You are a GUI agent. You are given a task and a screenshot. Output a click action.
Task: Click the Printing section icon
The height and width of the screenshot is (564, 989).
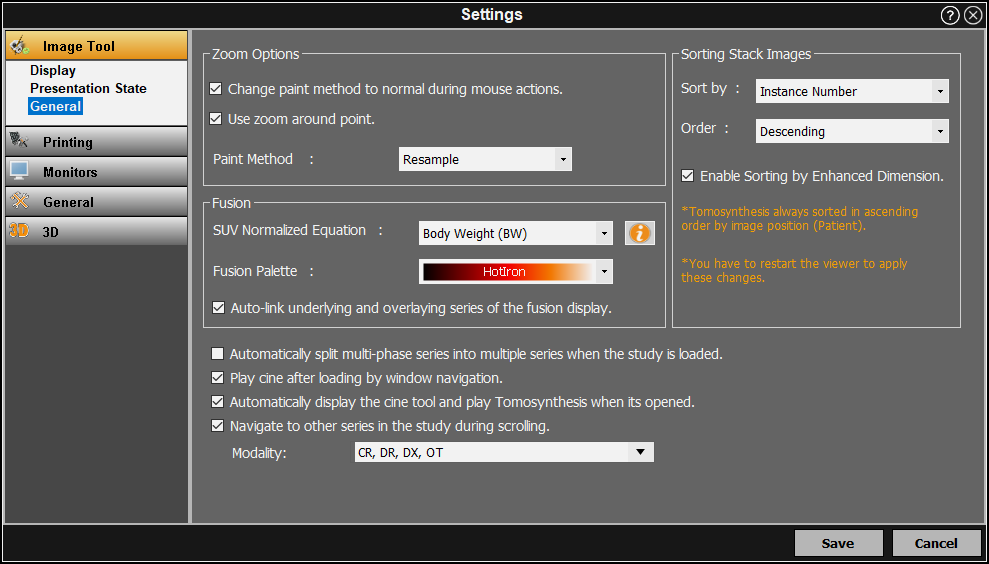point(19,141)
